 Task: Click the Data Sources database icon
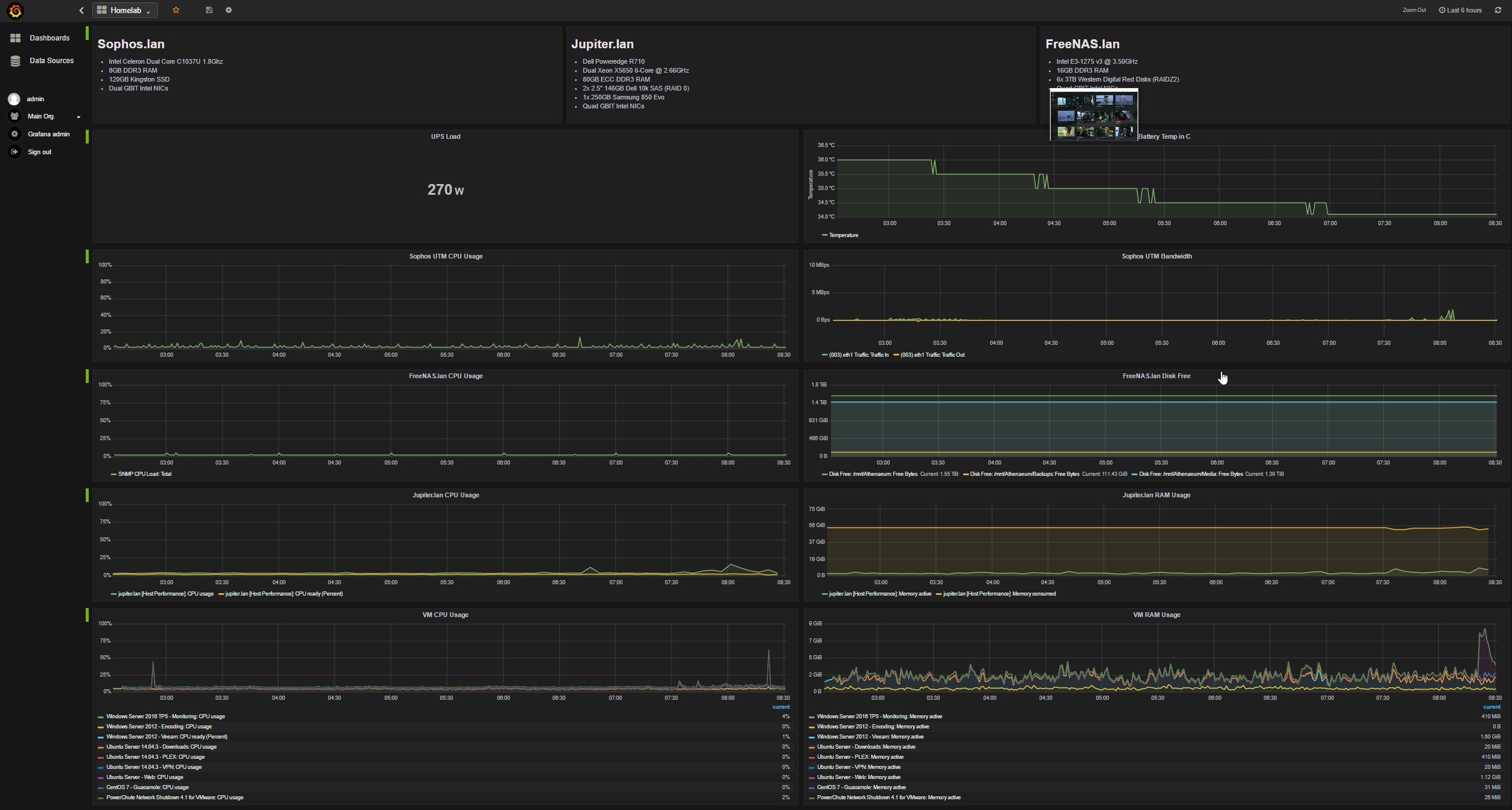[x=15, y=61]
